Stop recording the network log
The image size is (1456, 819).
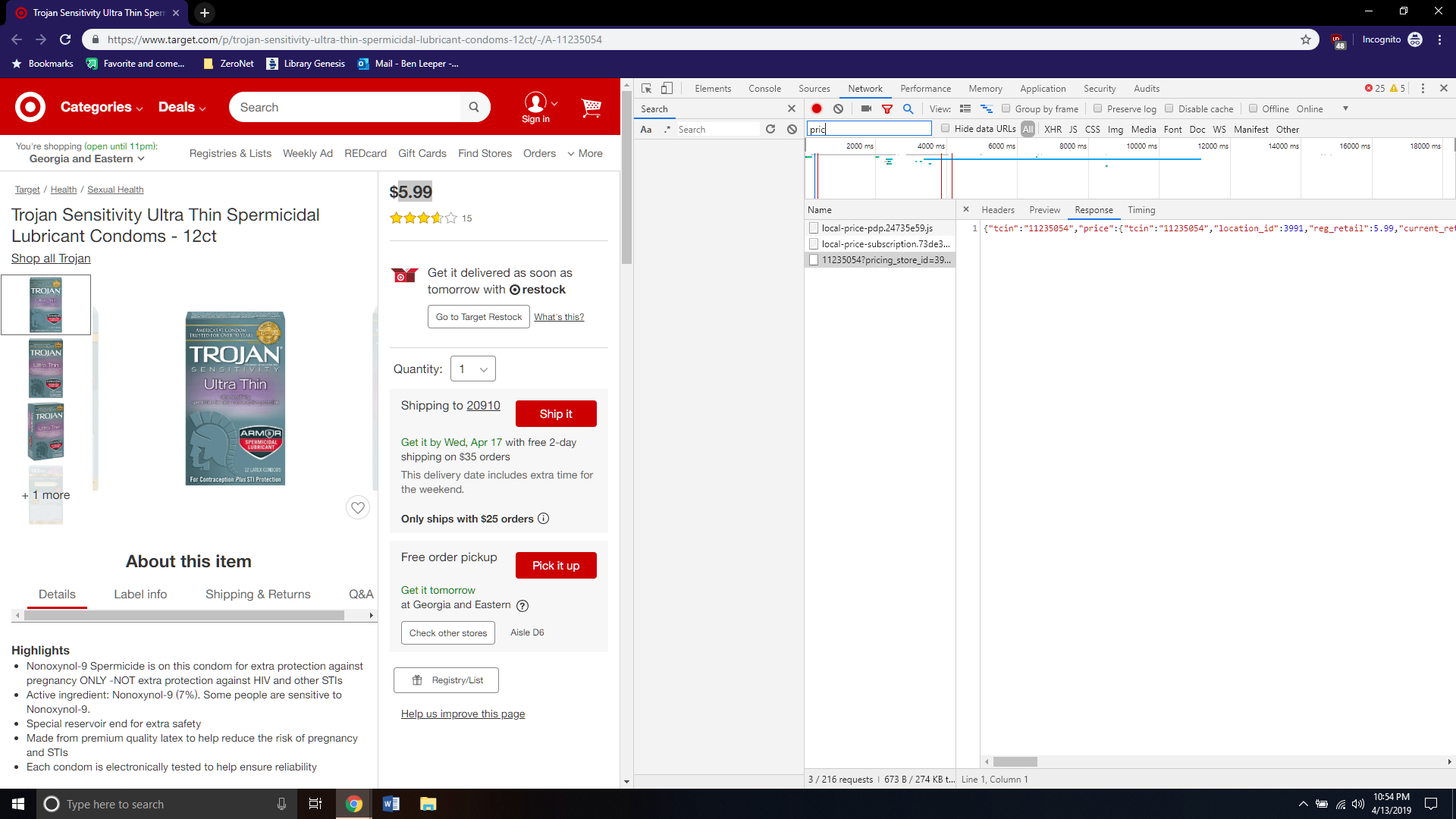coord(817,109)
